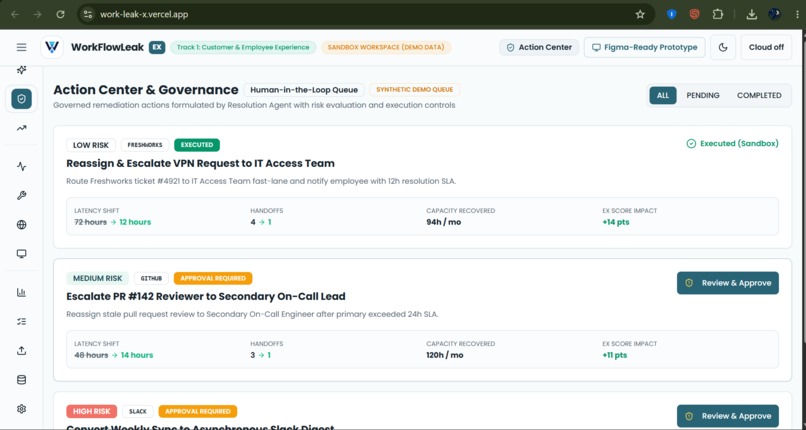Click the +14 pts EX score value
Image resolution: width=806 pixels, height=430 pixels.
(616, 222)
